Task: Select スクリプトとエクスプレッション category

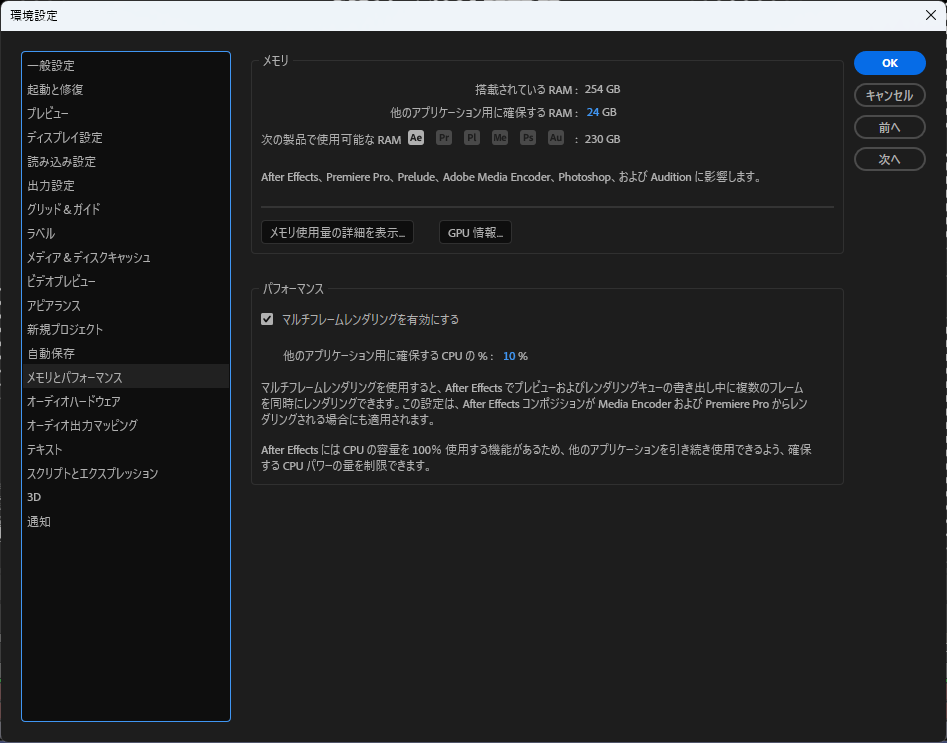Action: coord(93,474)
